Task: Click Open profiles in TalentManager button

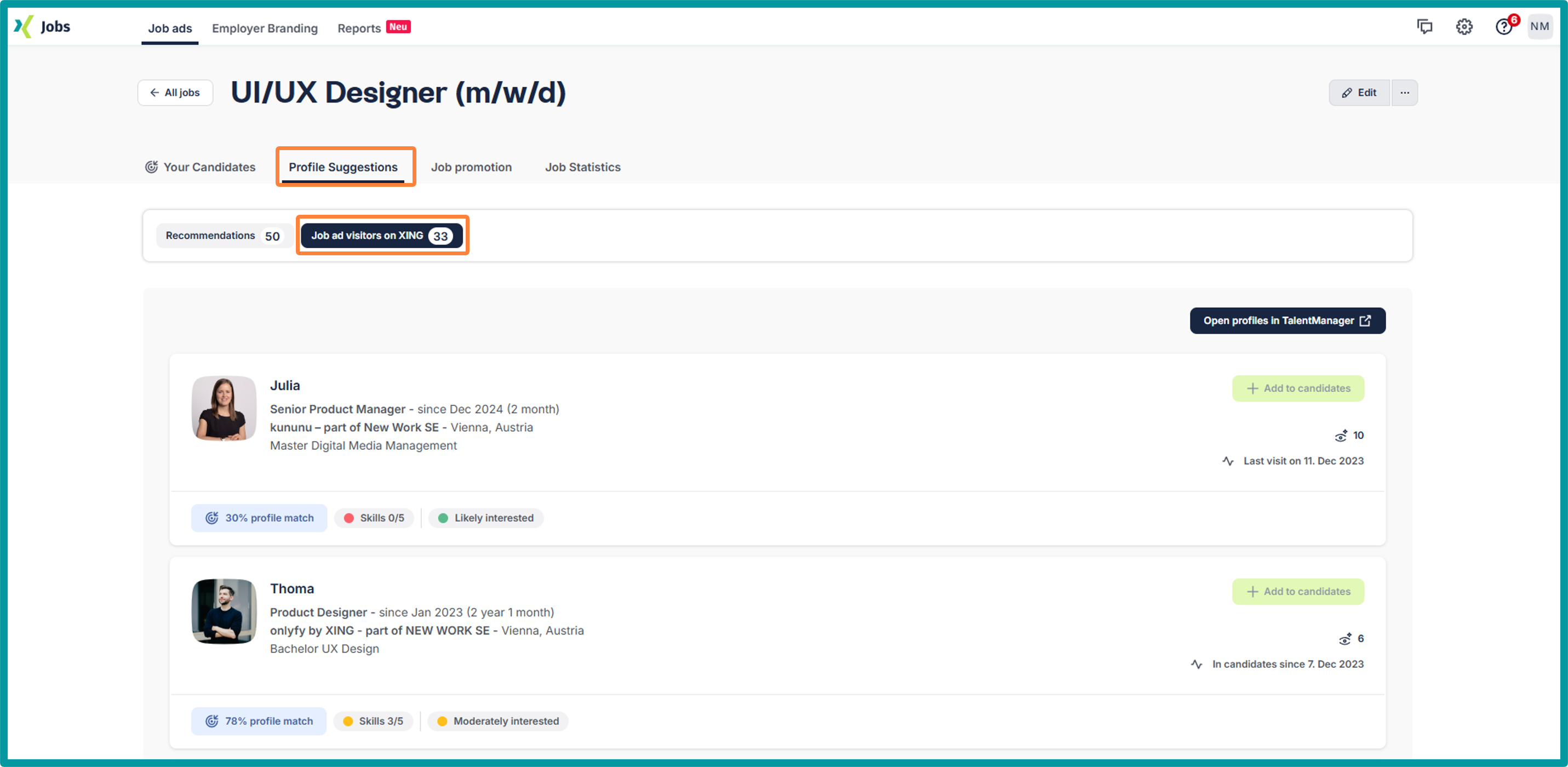Action: point(1287,321)
